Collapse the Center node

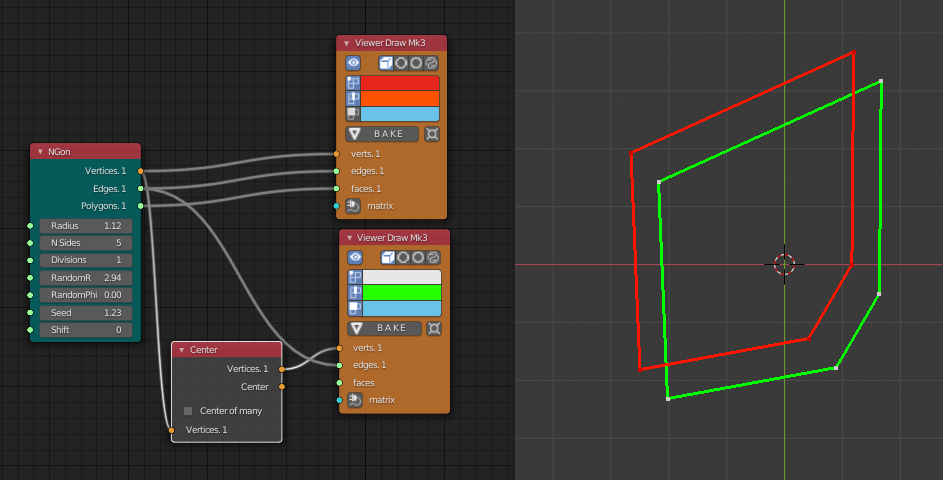(182, 349)
